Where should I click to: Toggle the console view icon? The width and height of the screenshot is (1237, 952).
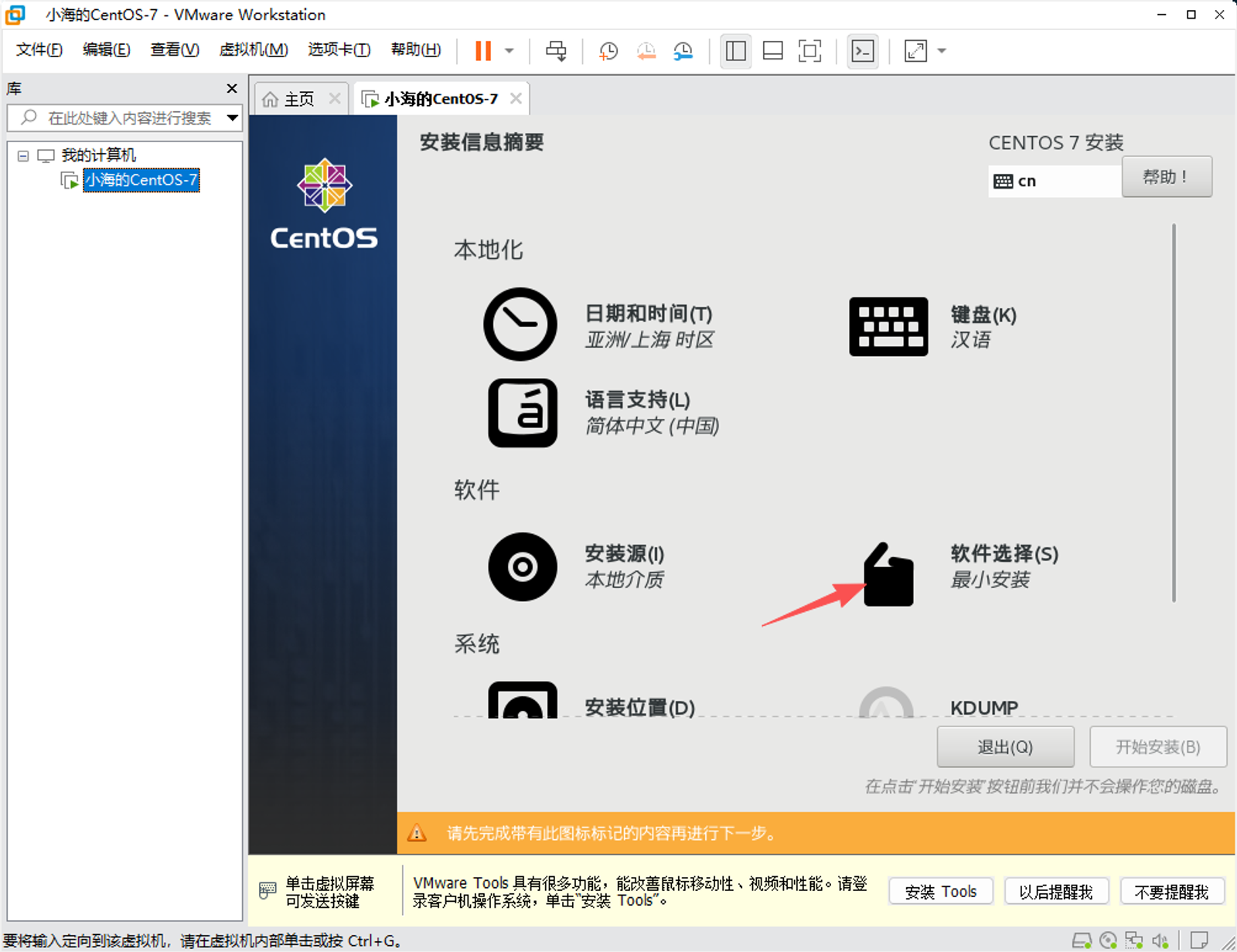863,51
